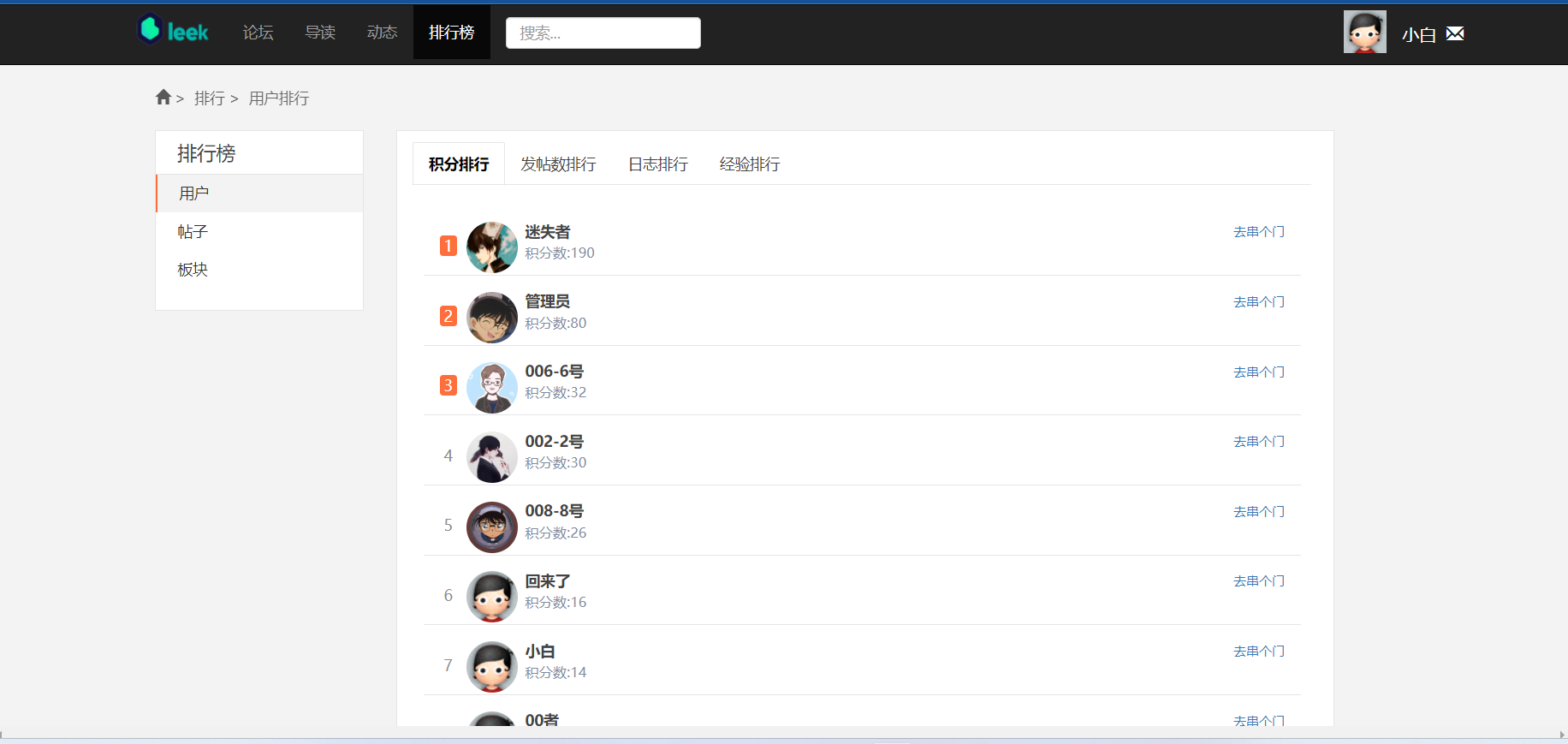Open 动态 in the navigation bar
The image size is (1568, 744).
(x=382, y=33)
